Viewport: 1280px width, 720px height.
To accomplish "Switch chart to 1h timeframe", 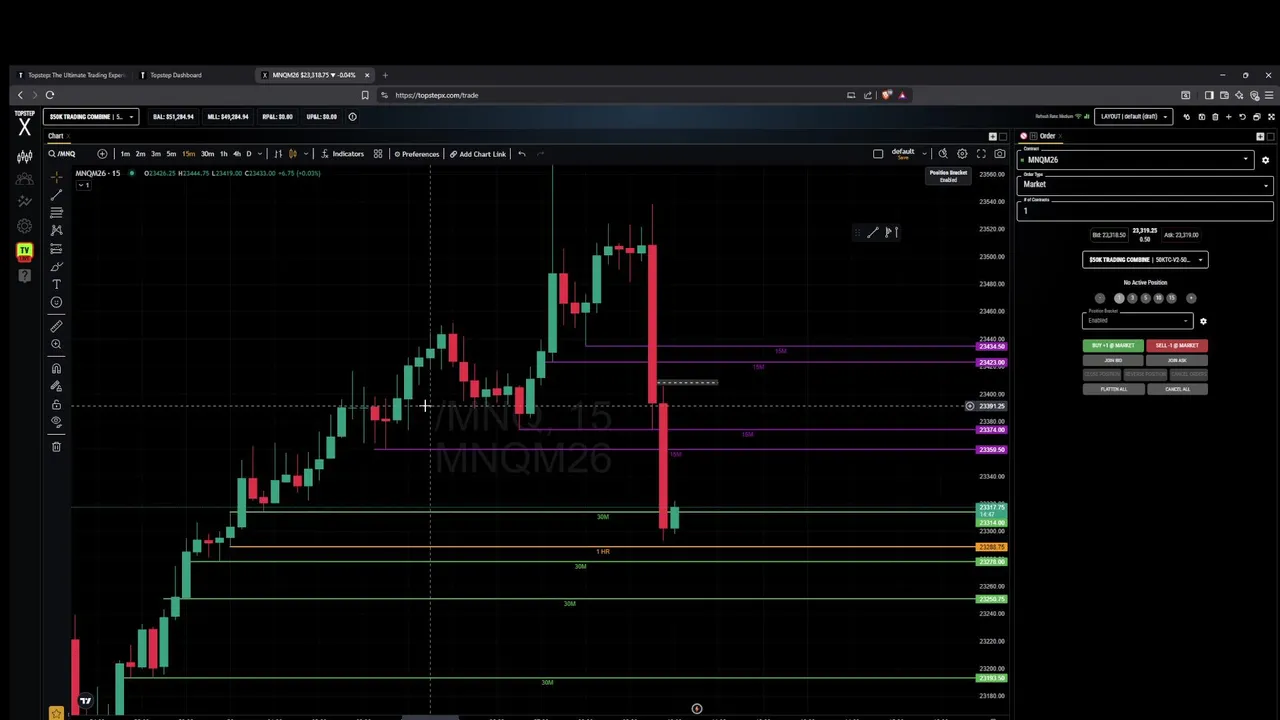I will pyautogui.click(x=223, y=154).
